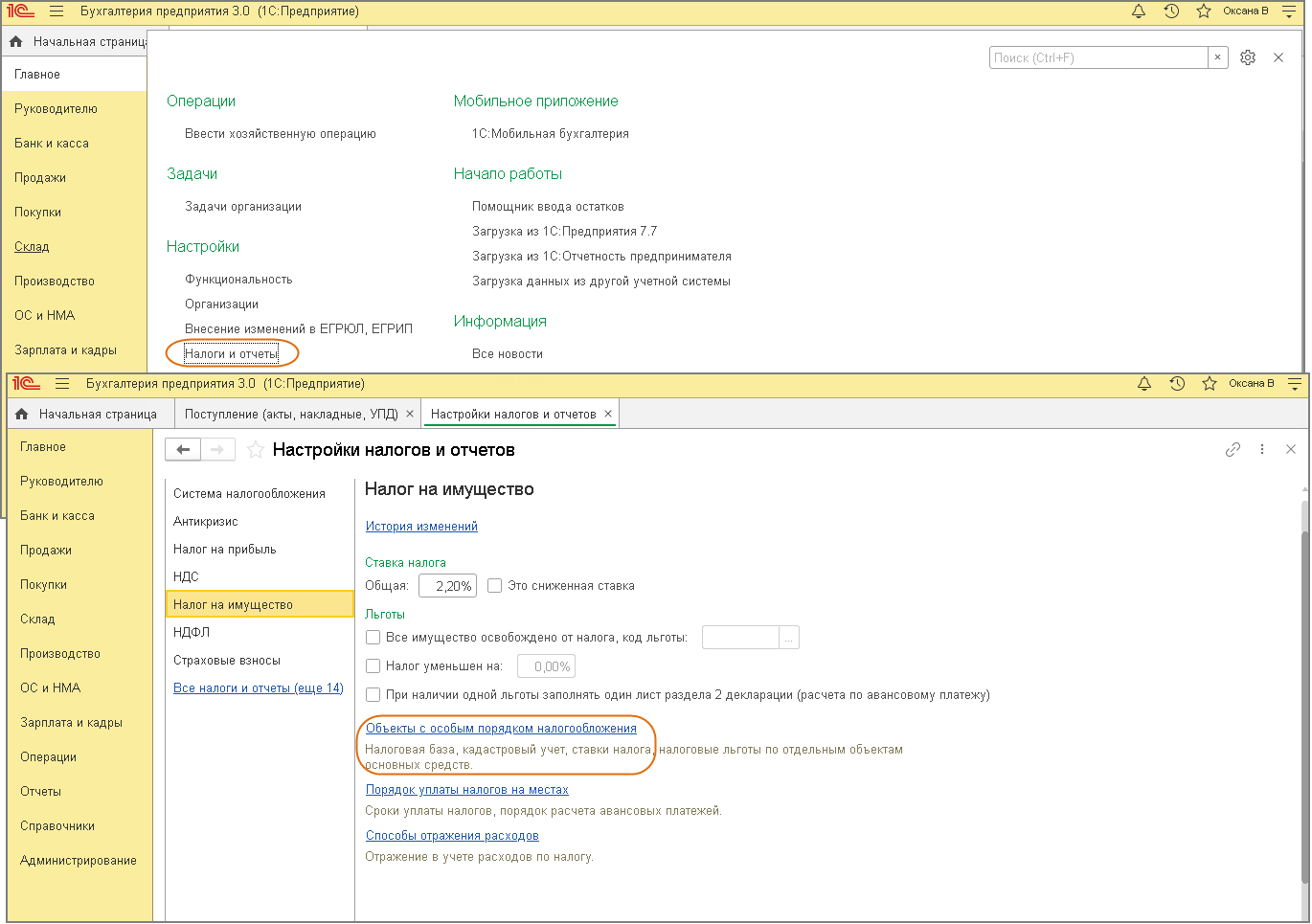The width and height of the screenshot is (1312, 924).
Task: Enable Налог уменьшен на checkbox
Action: pos(373,665)
